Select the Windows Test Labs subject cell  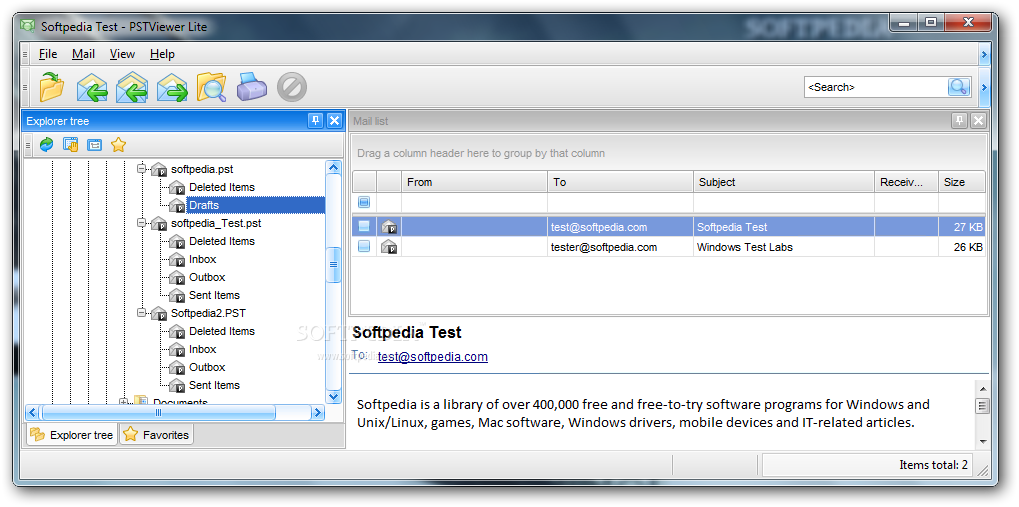pyautogui.click(x=784, y=247)
